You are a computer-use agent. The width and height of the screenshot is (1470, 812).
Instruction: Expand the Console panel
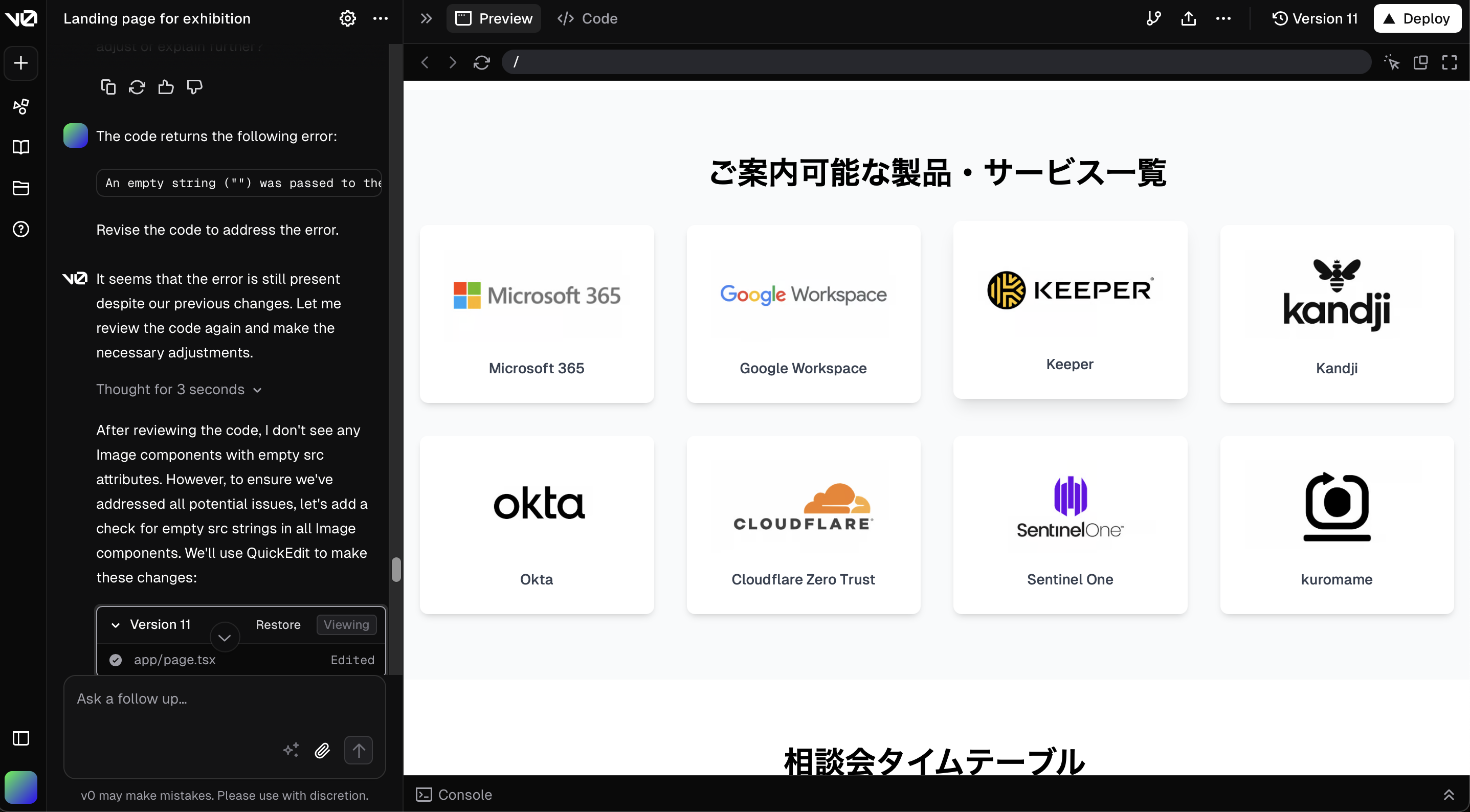(1449, 794)
